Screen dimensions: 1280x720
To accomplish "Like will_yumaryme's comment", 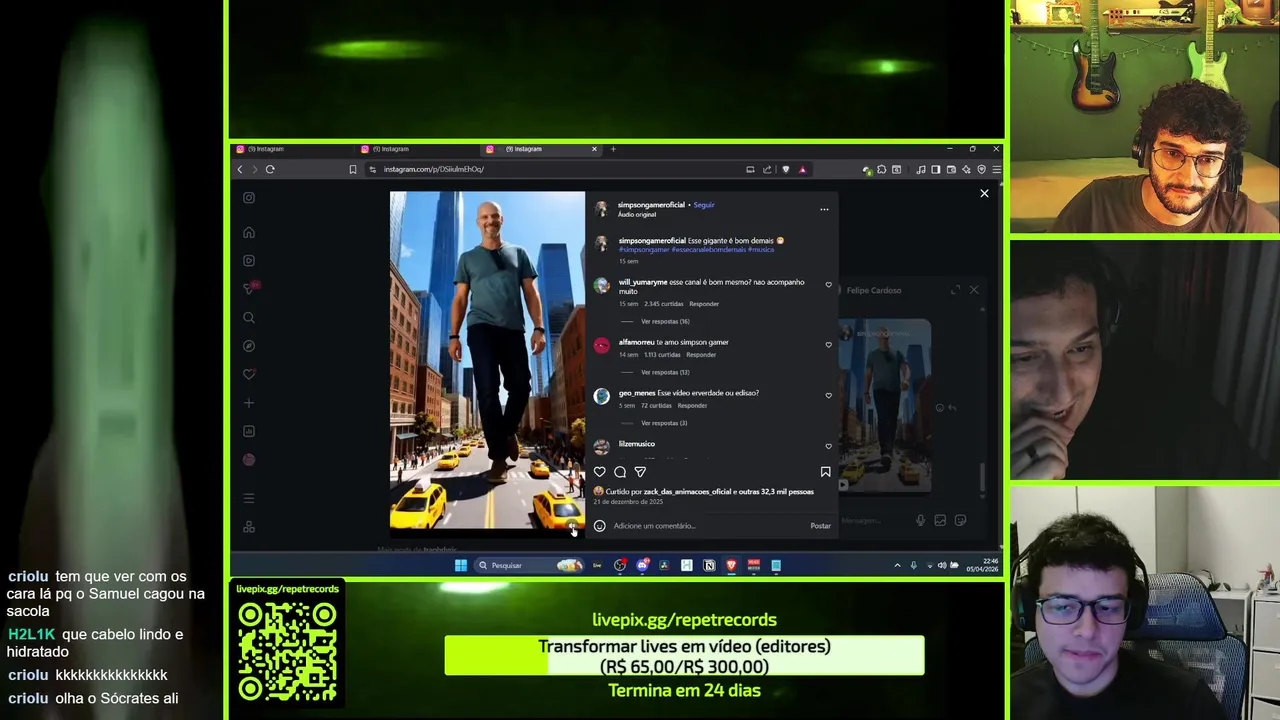I will 828,285.
